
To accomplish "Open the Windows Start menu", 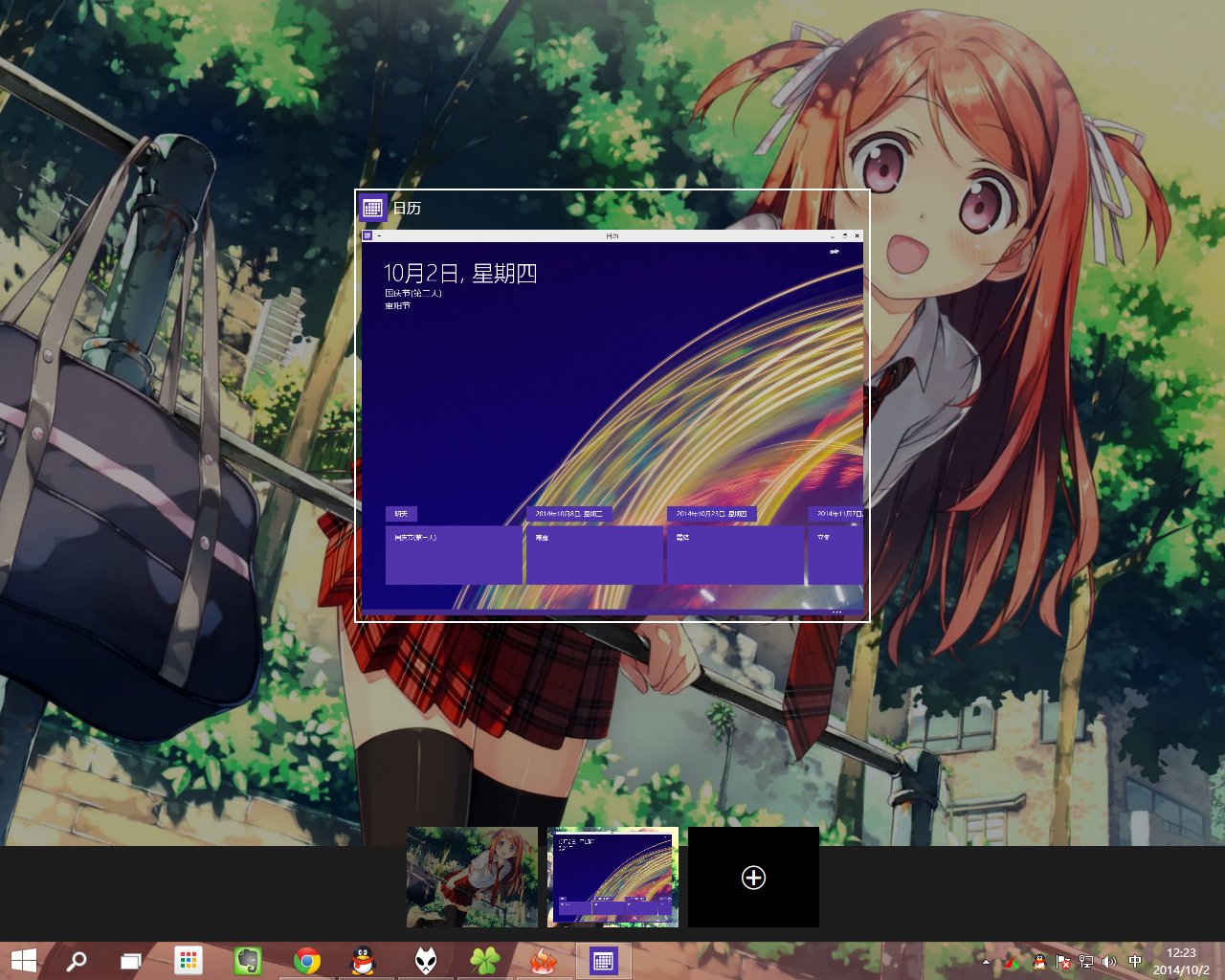I will coord(23,961).
